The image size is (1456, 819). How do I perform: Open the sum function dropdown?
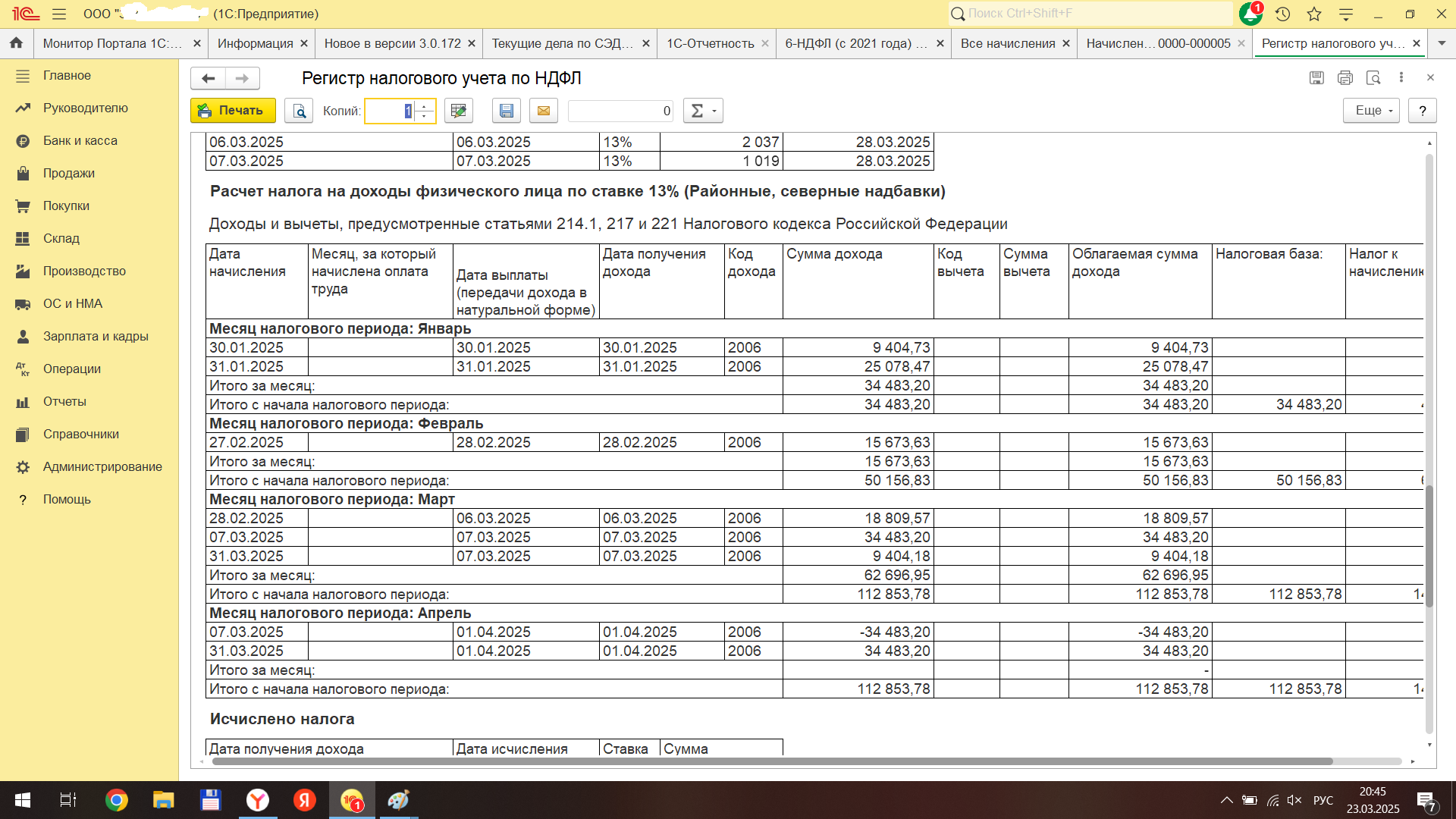pos(703,111)
